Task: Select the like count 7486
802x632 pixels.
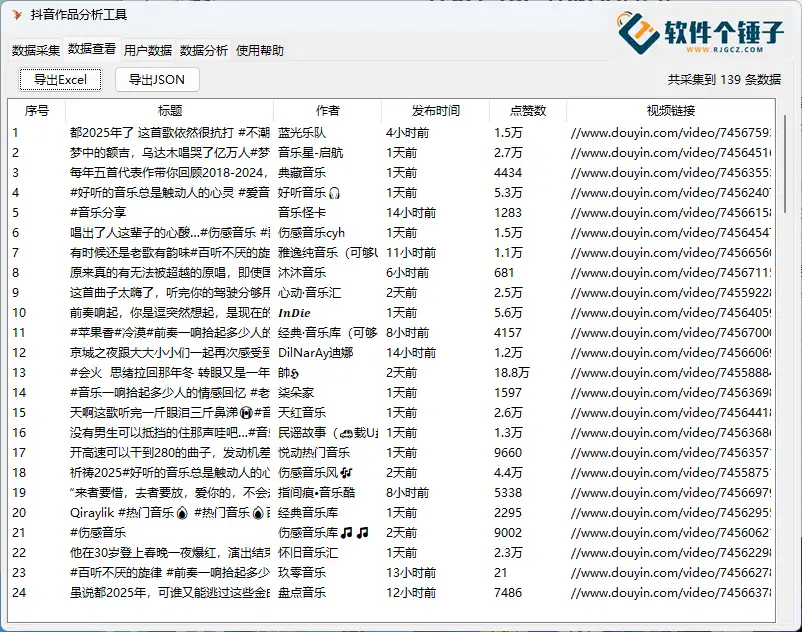Action: 508,593
